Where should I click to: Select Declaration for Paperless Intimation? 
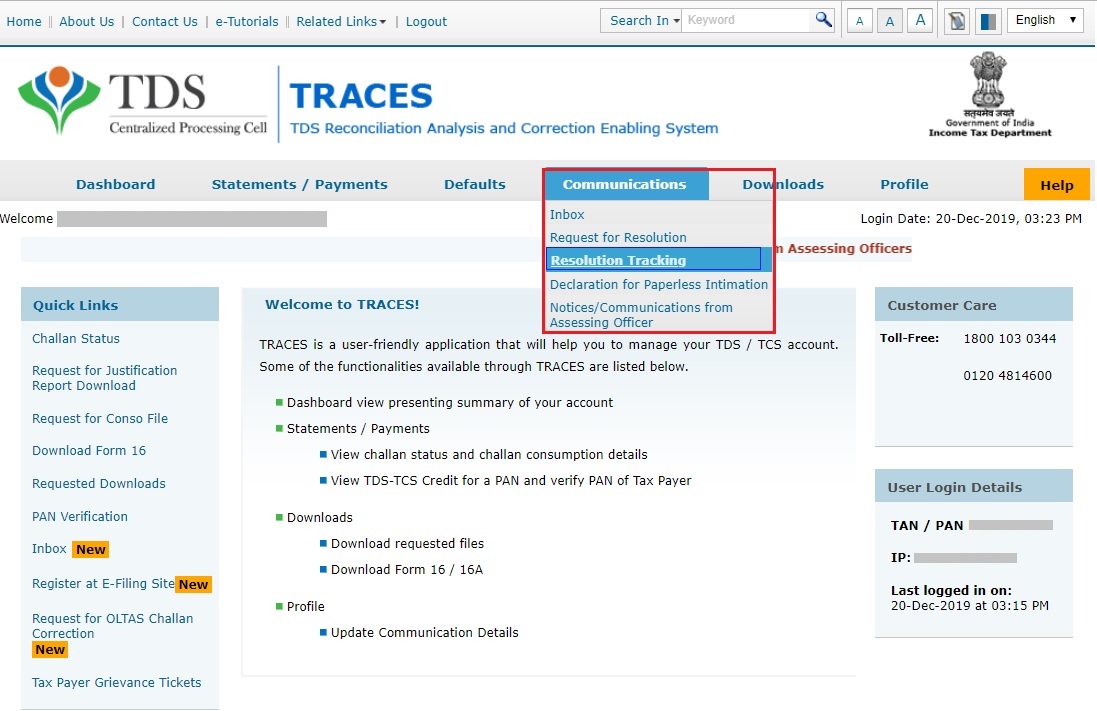click(x=658, y=284)
